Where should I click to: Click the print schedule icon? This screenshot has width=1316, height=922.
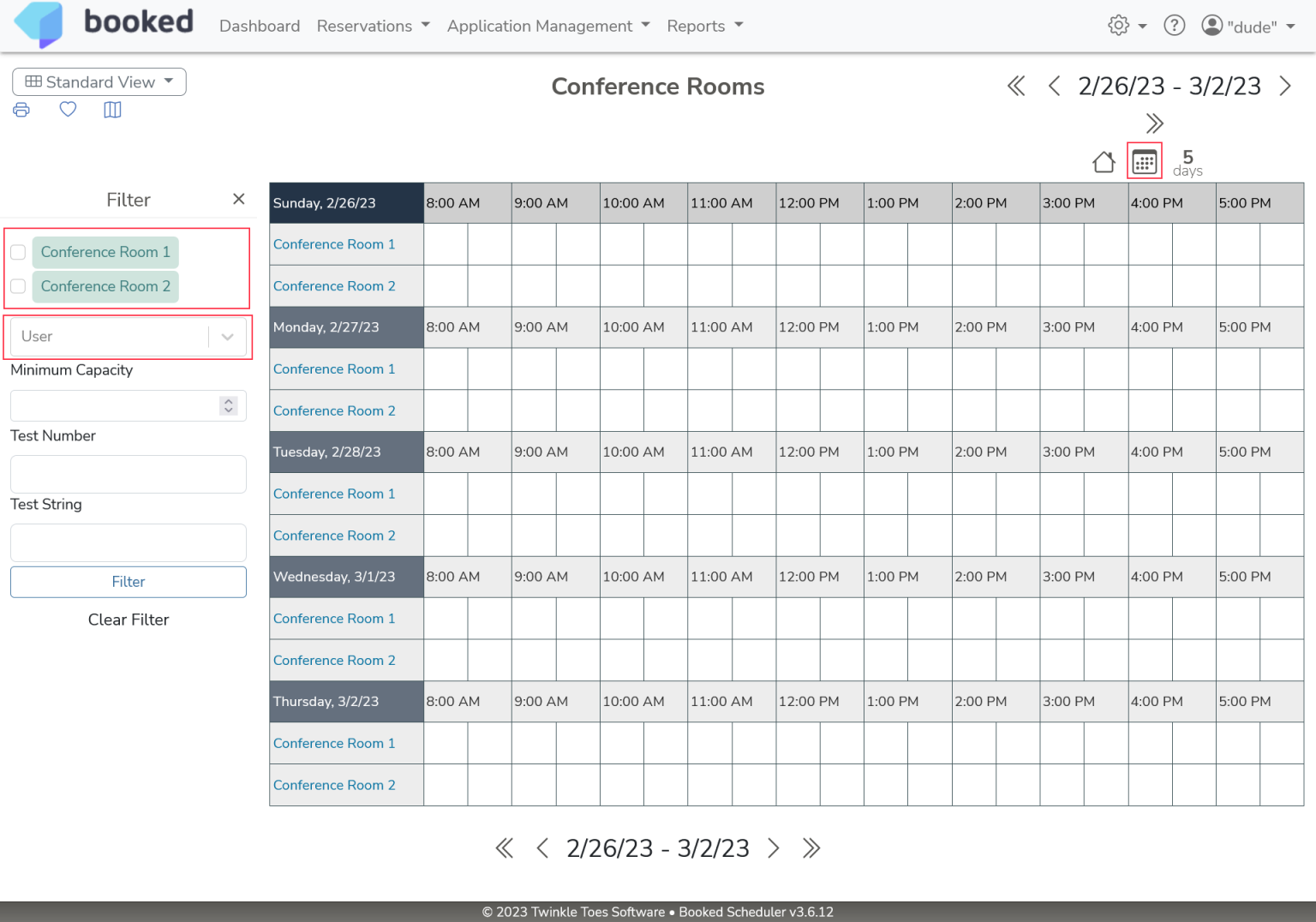21,110
